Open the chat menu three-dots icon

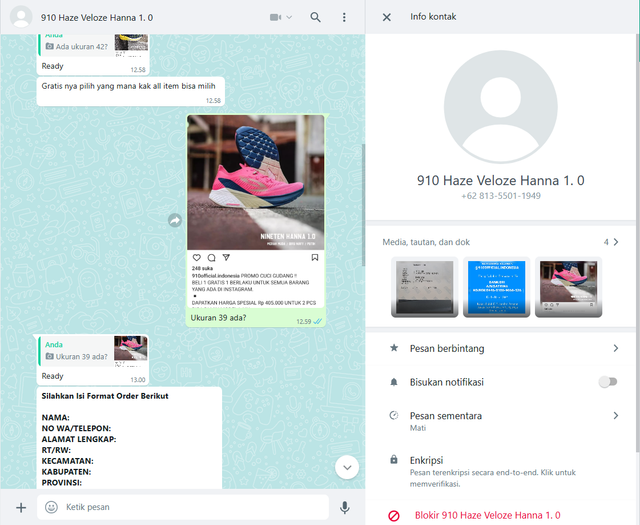coord(344,17)
